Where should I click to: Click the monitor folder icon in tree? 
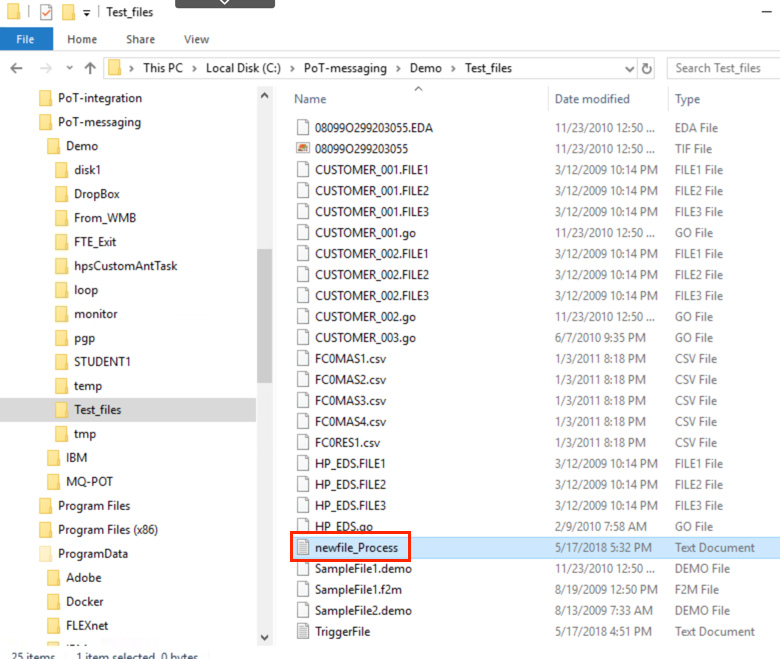pyautogui.click(x=62, y=314)
